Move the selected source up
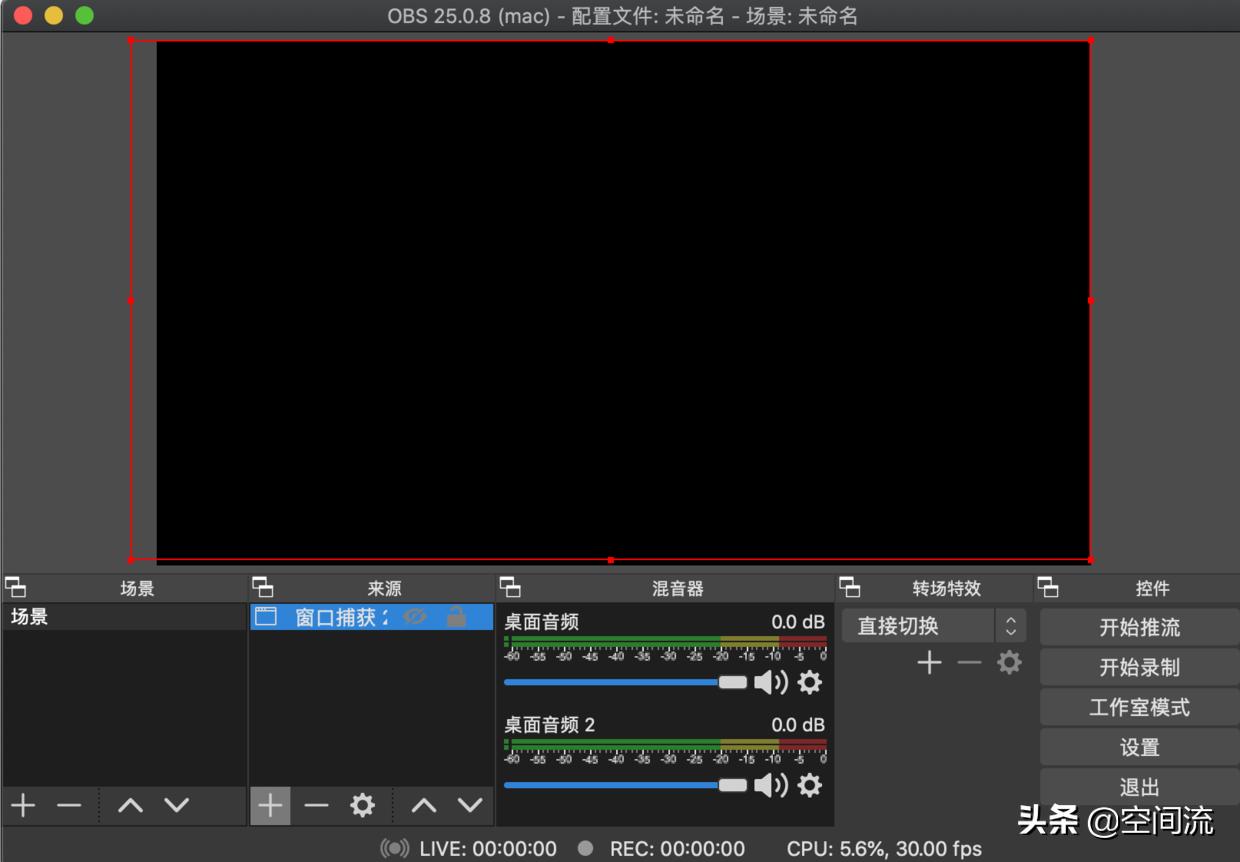 point(424,806)
